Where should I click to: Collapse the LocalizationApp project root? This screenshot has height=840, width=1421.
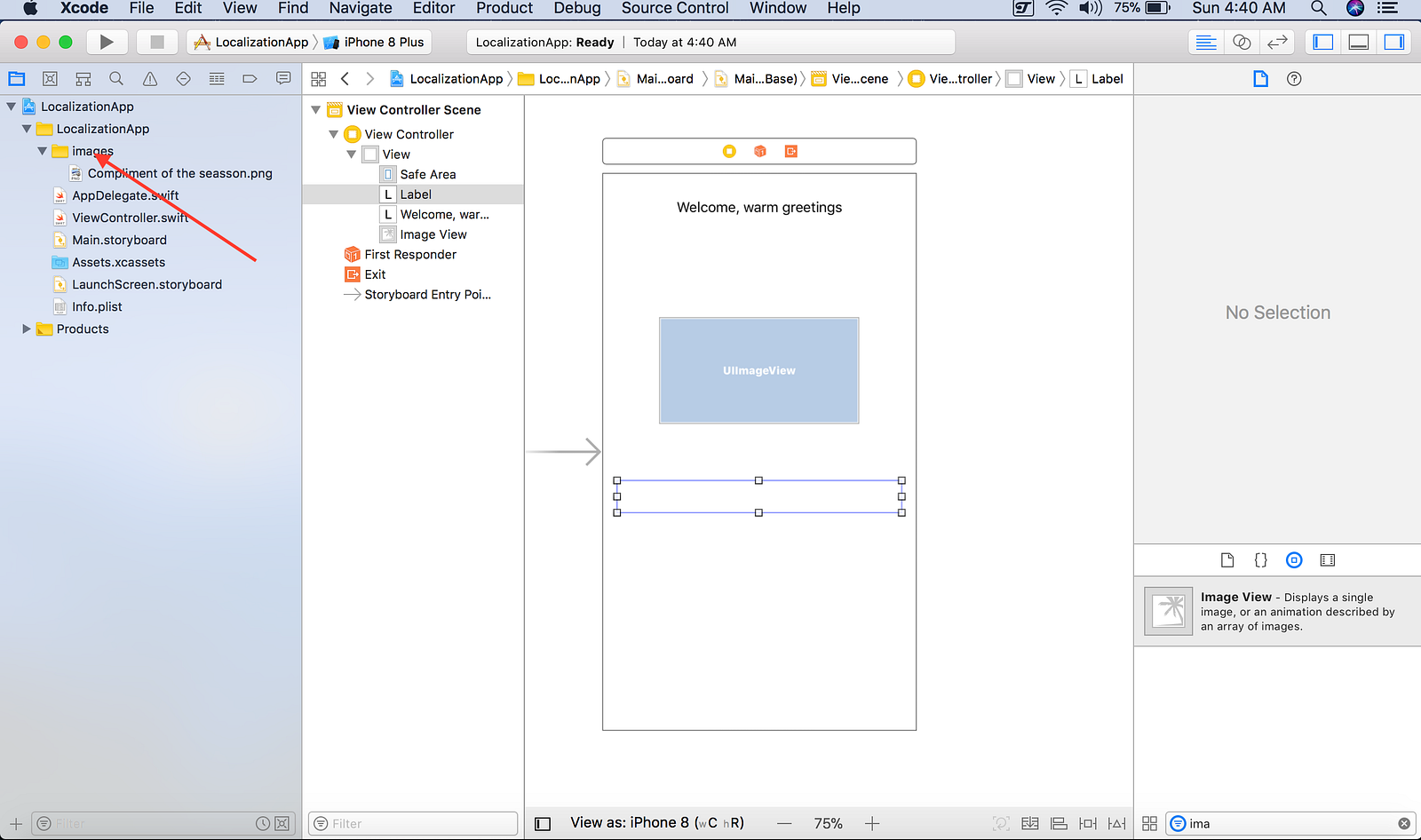coord(11,107)
